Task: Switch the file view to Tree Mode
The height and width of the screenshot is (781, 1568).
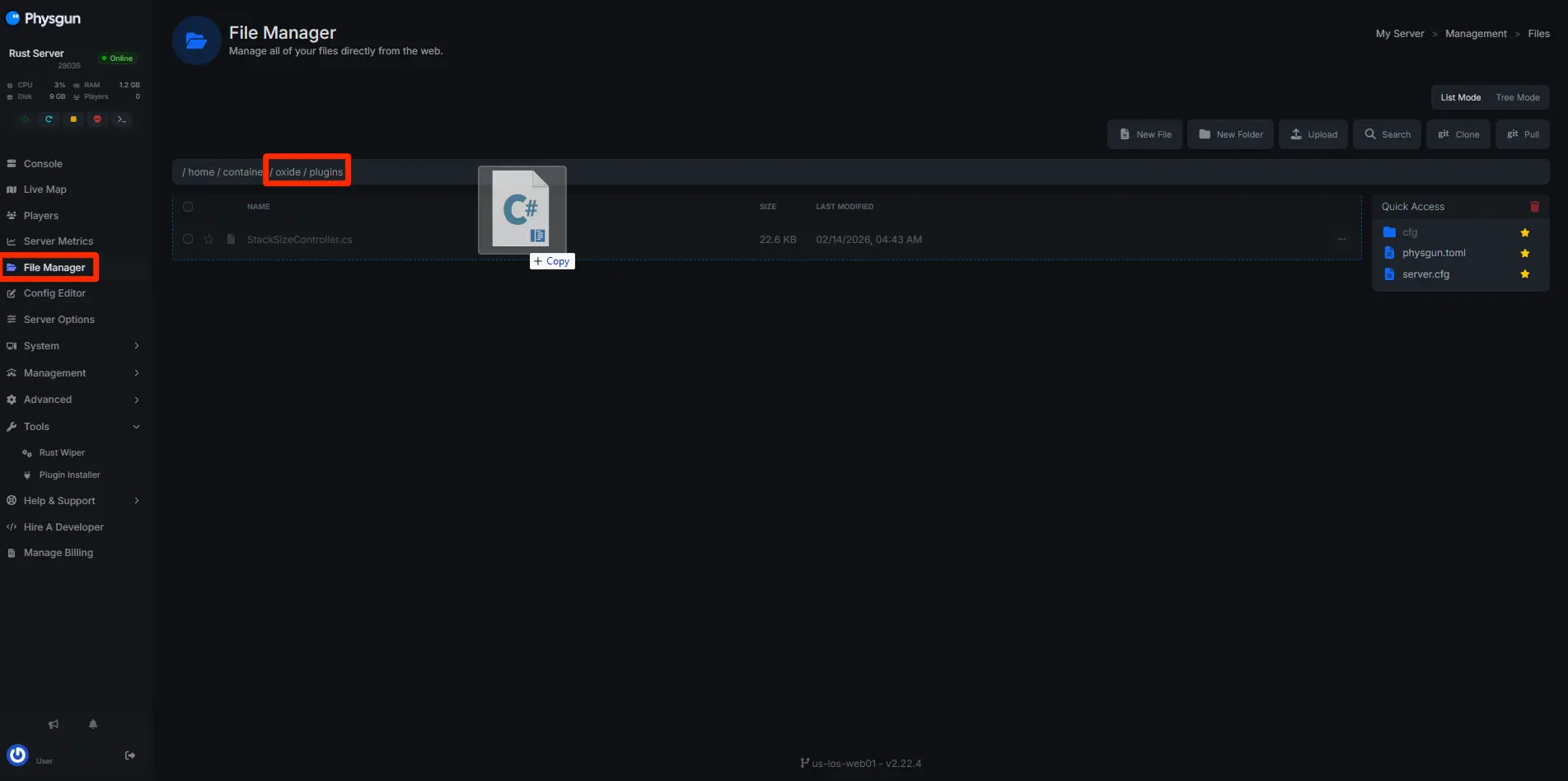Action: point(1517,97)
